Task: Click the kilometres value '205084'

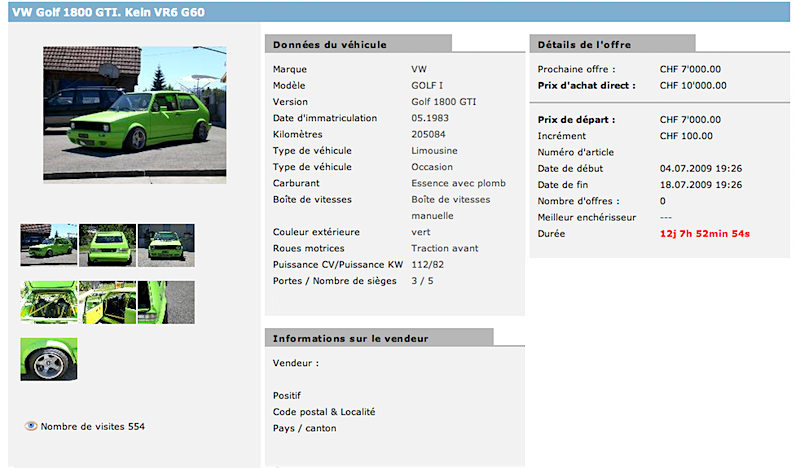Action: point(429,135)
